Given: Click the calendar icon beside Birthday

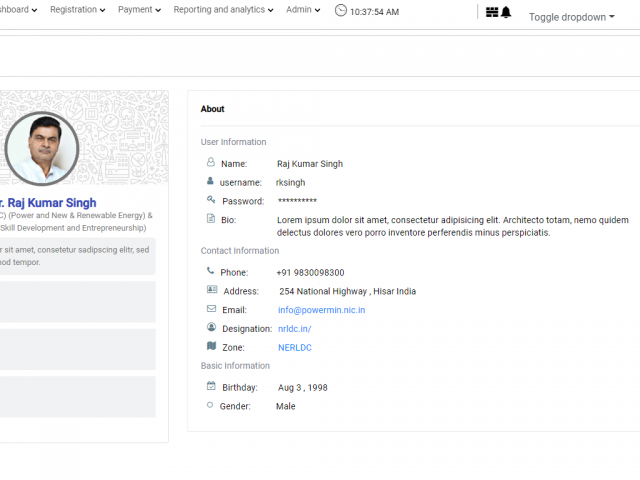Looking at the screenshot, I should 211,386.
